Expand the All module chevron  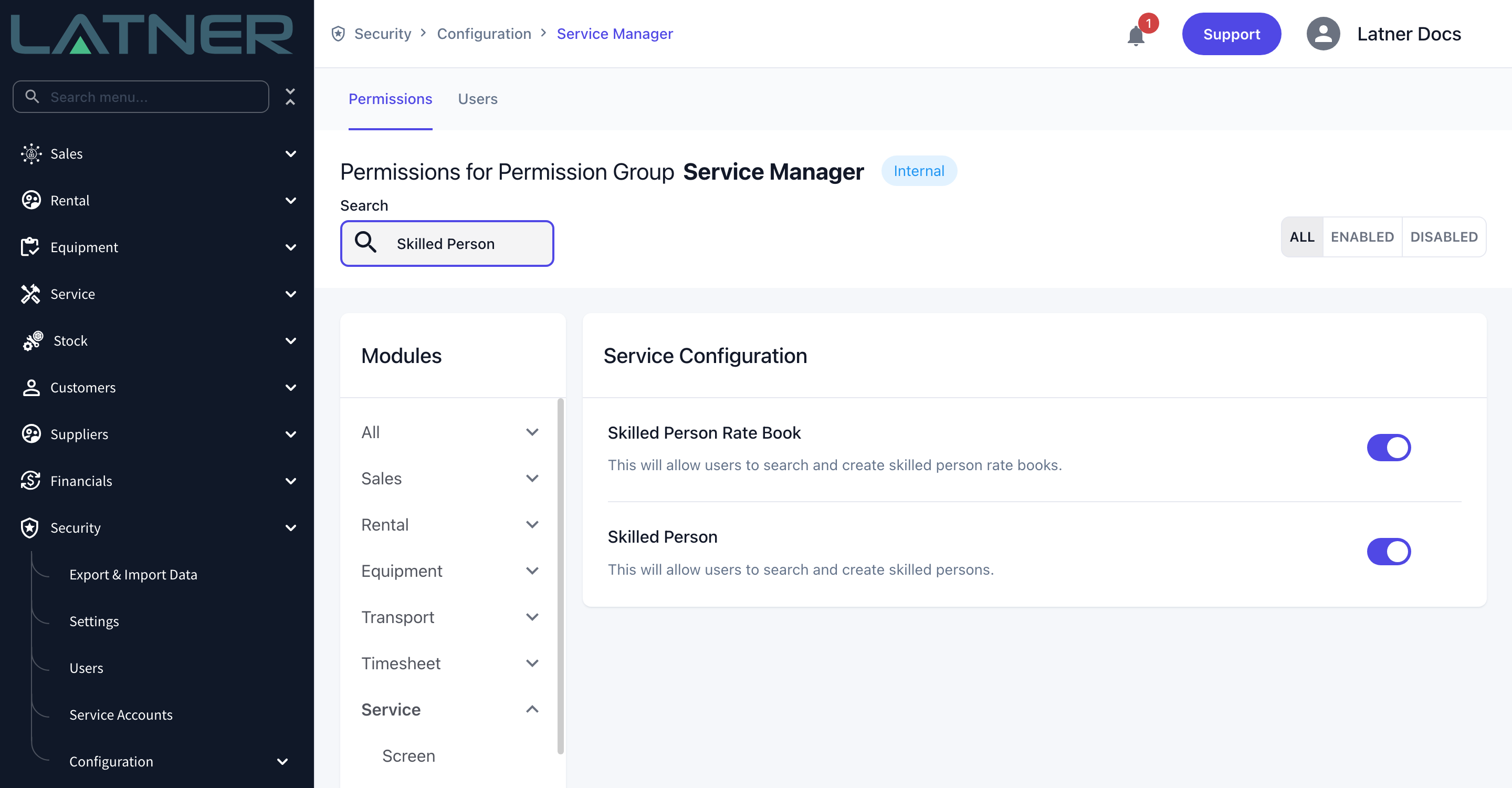click(x=532, y=432)
